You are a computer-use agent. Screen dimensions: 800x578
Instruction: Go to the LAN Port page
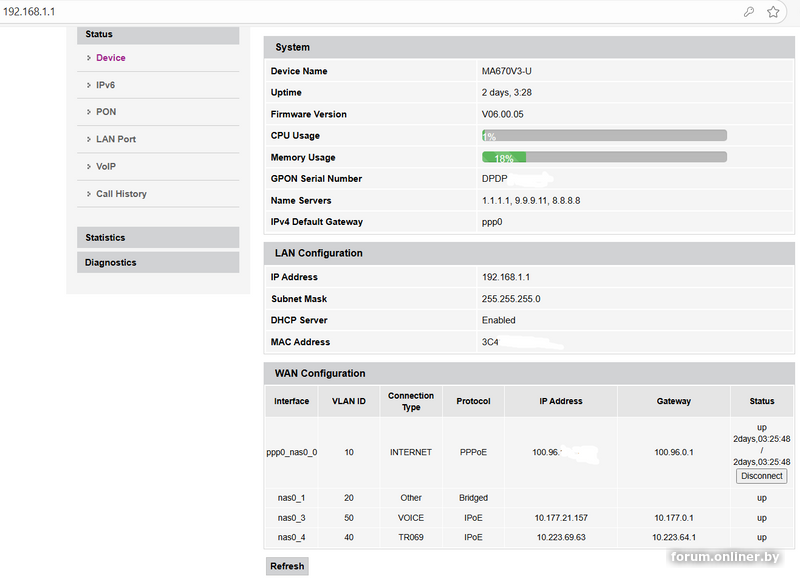click(116, 139)
